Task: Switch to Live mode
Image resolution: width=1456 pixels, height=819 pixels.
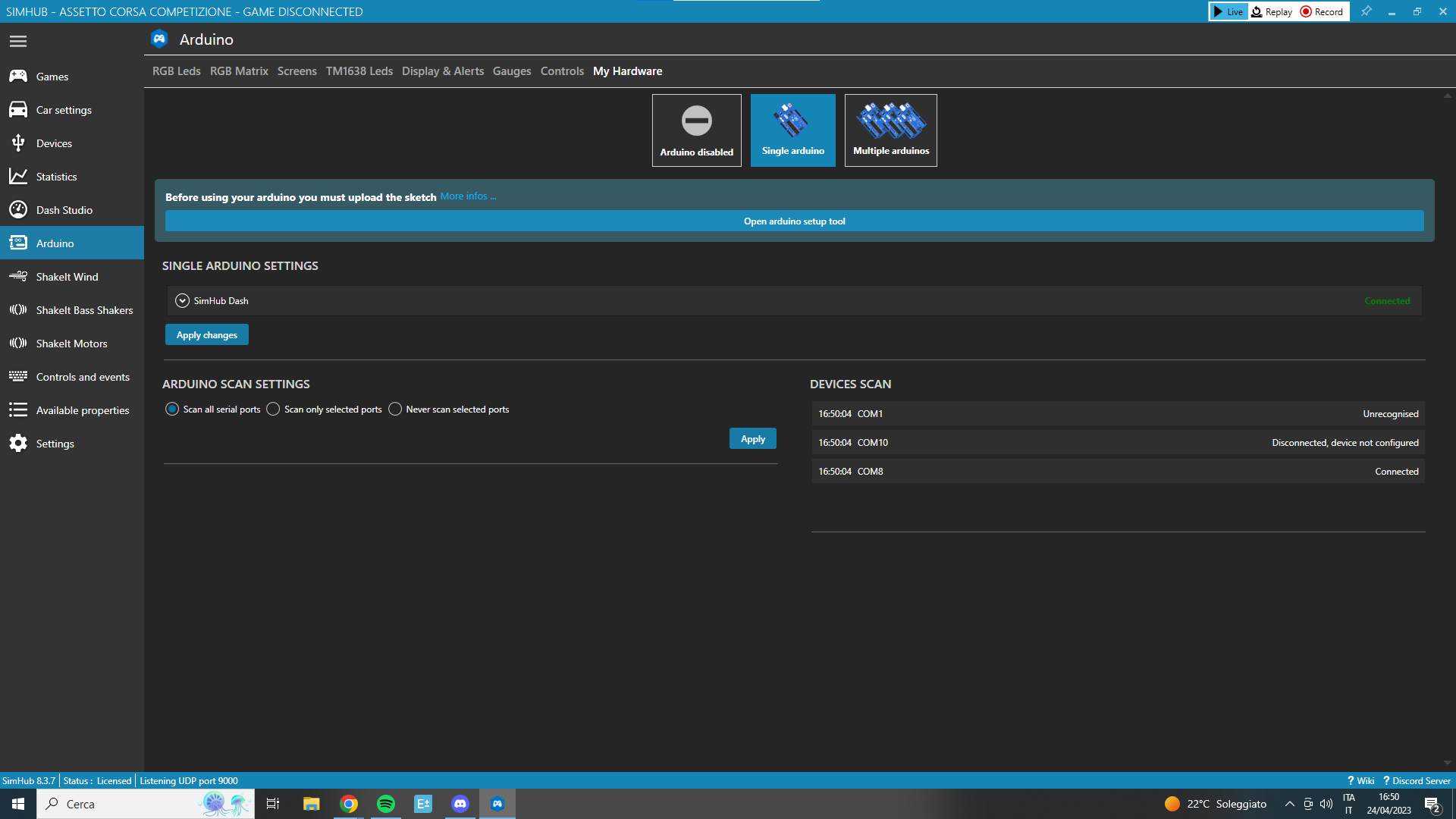Action: (x=1228, y=11)
